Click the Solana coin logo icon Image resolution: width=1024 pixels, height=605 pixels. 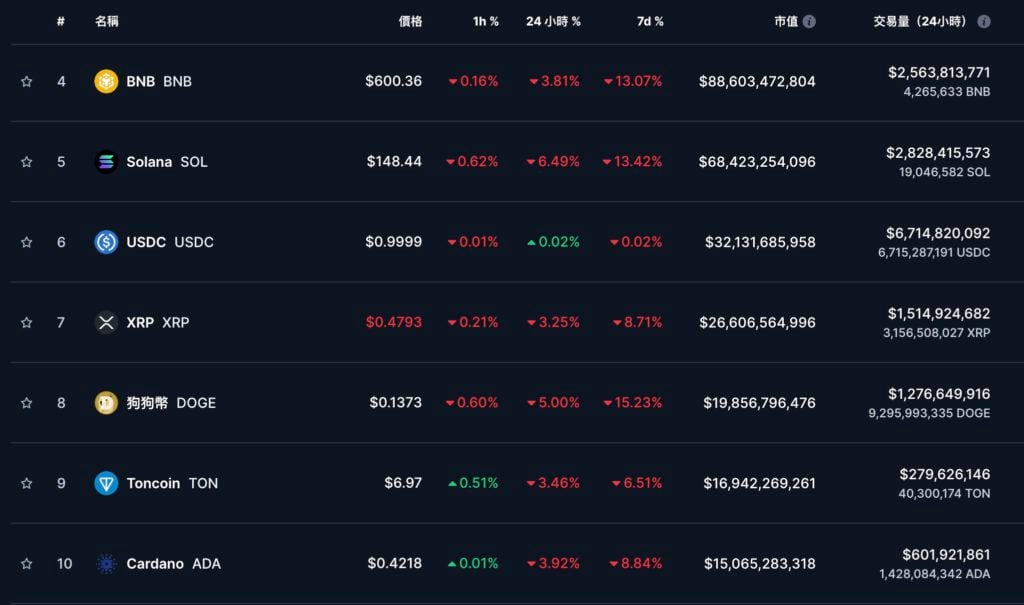click(106, 161)
